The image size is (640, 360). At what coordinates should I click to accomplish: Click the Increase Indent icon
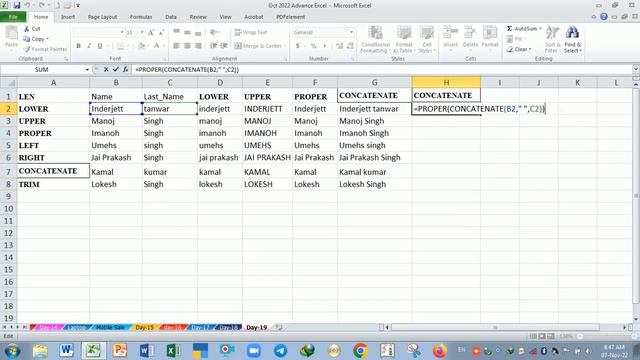pos(224,46)
